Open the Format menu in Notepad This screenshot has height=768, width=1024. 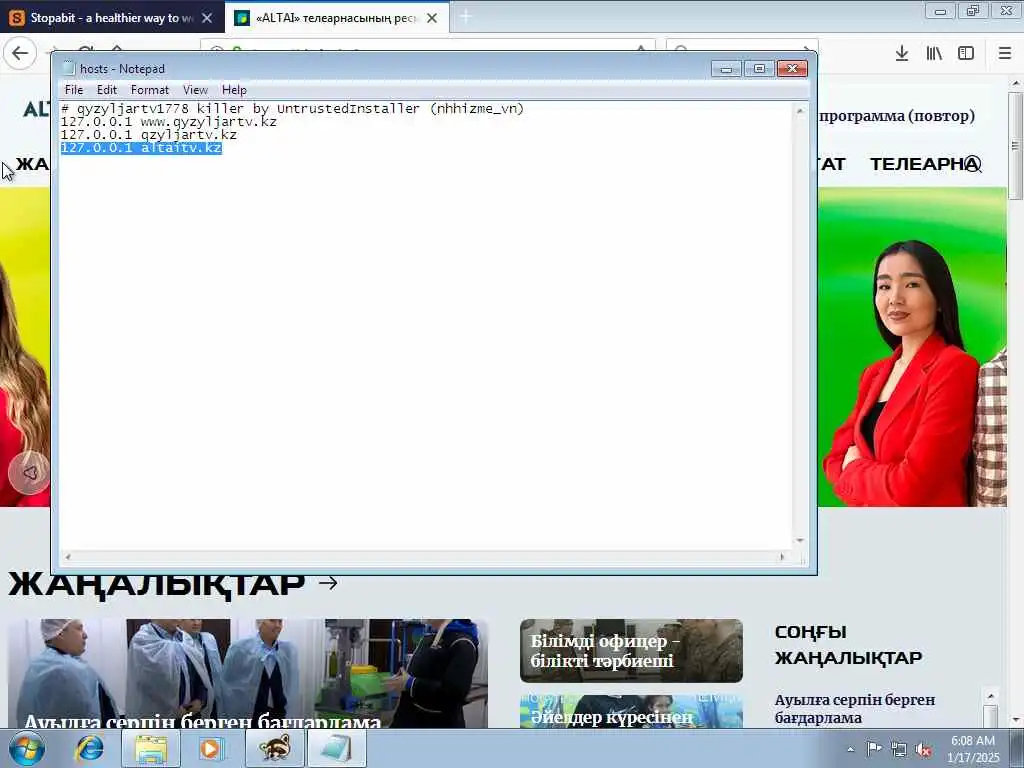[x=150, y=90]
